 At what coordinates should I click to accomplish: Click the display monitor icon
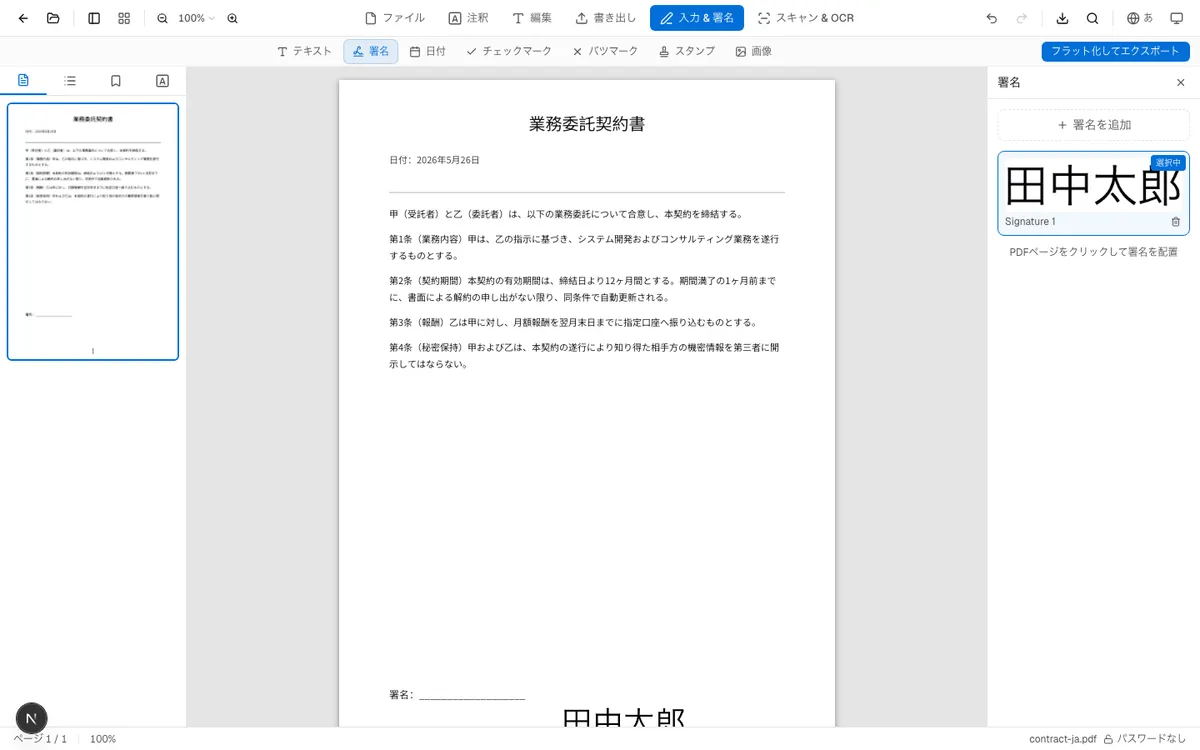pyautogui.click(x=1176, y=18)
